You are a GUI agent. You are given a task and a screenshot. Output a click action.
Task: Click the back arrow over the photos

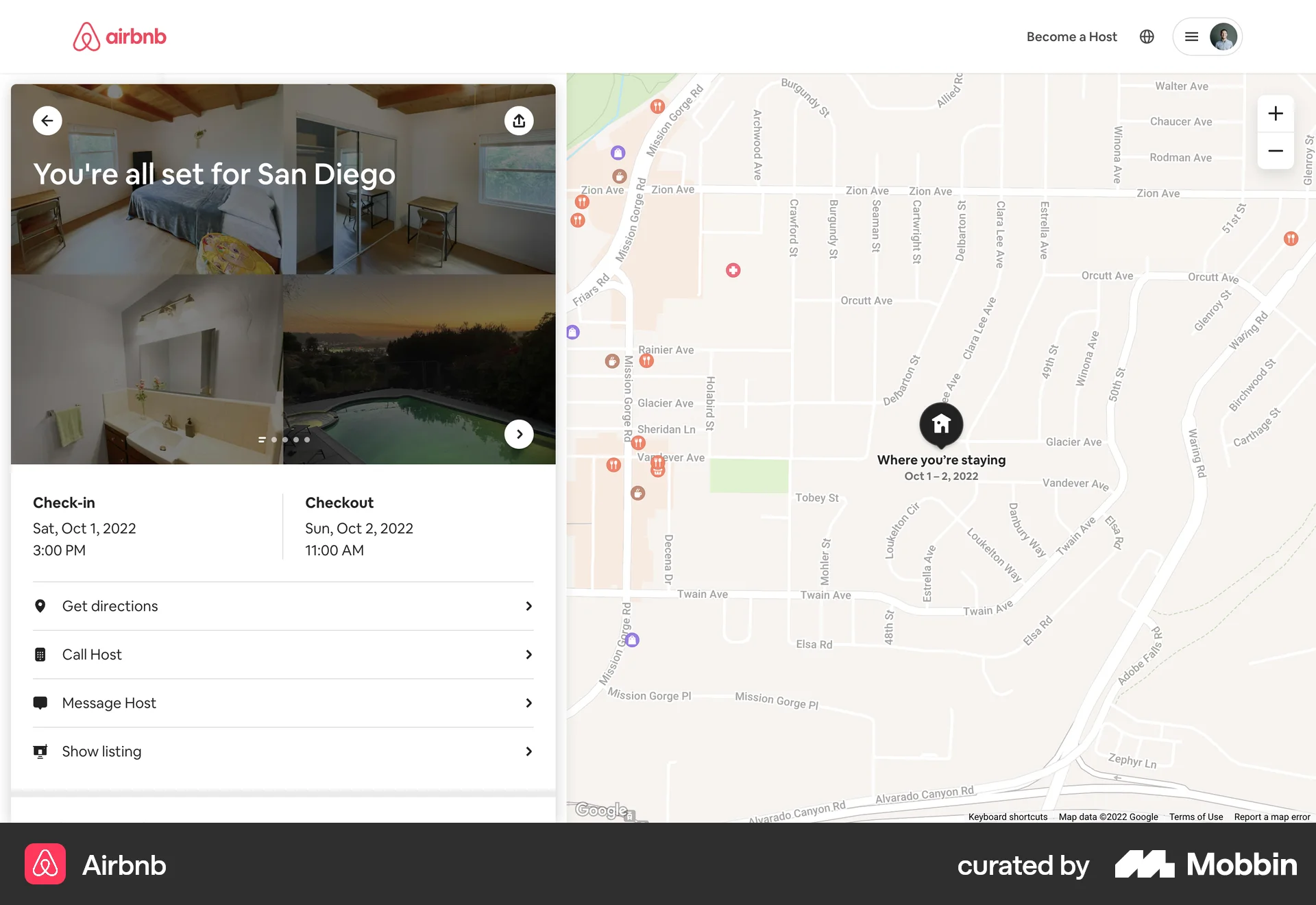coord(47,120)
